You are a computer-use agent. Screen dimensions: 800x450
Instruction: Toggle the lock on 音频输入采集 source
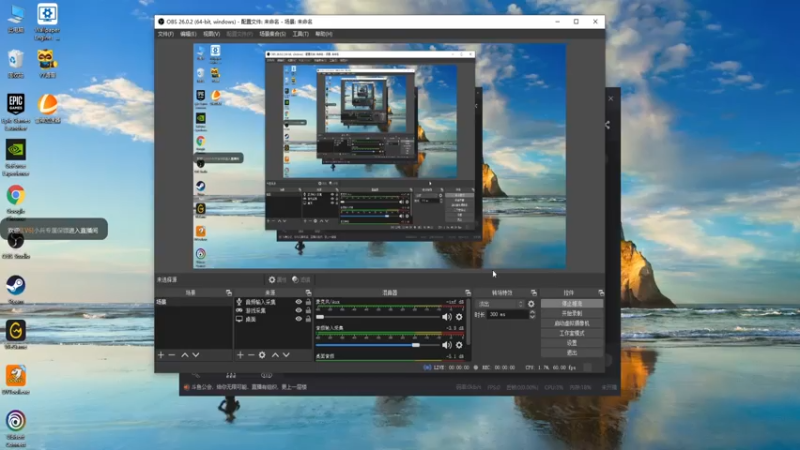tap(308, 302)
